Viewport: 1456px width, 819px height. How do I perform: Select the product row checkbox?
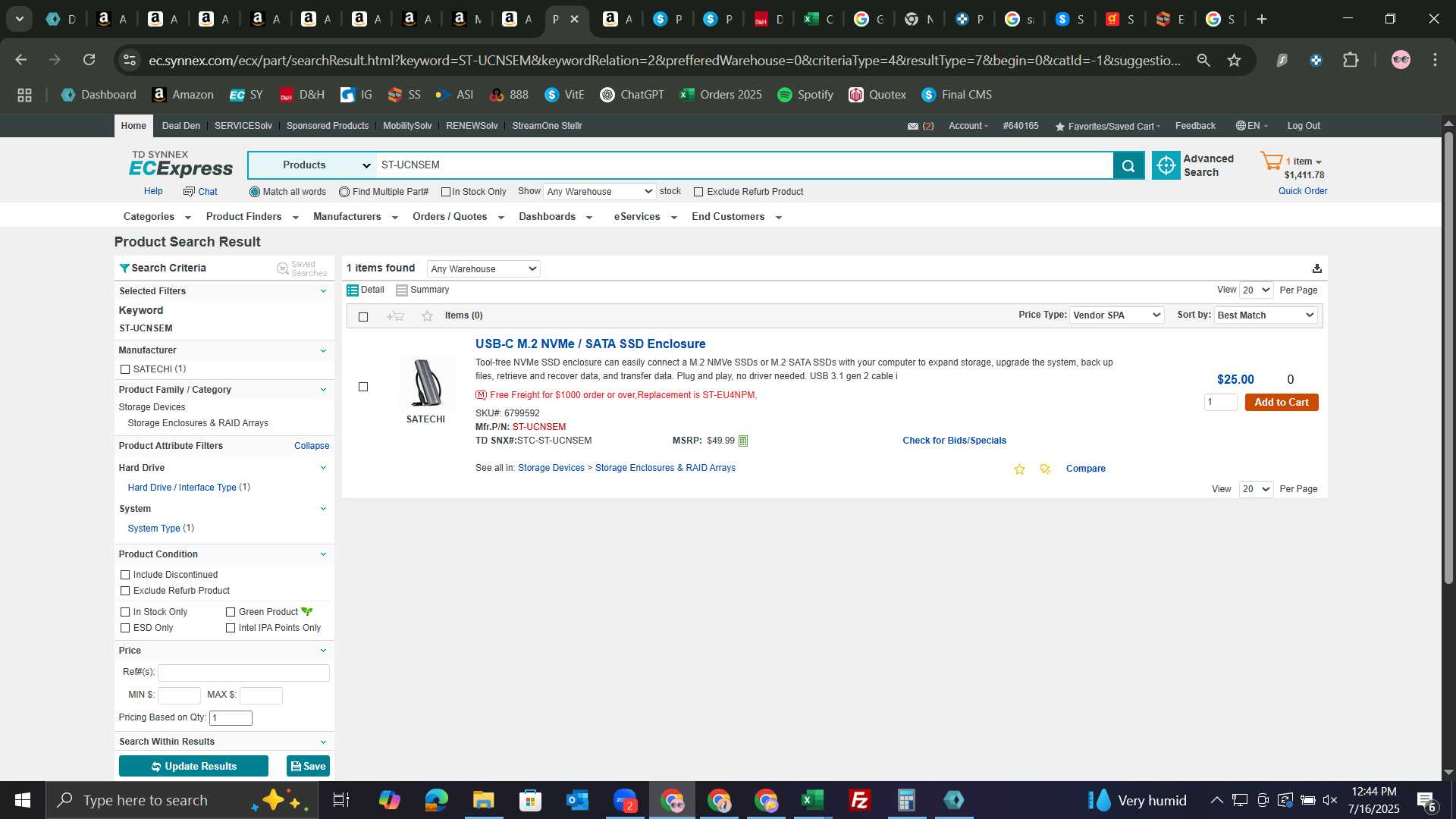click(x=363, y=387)
